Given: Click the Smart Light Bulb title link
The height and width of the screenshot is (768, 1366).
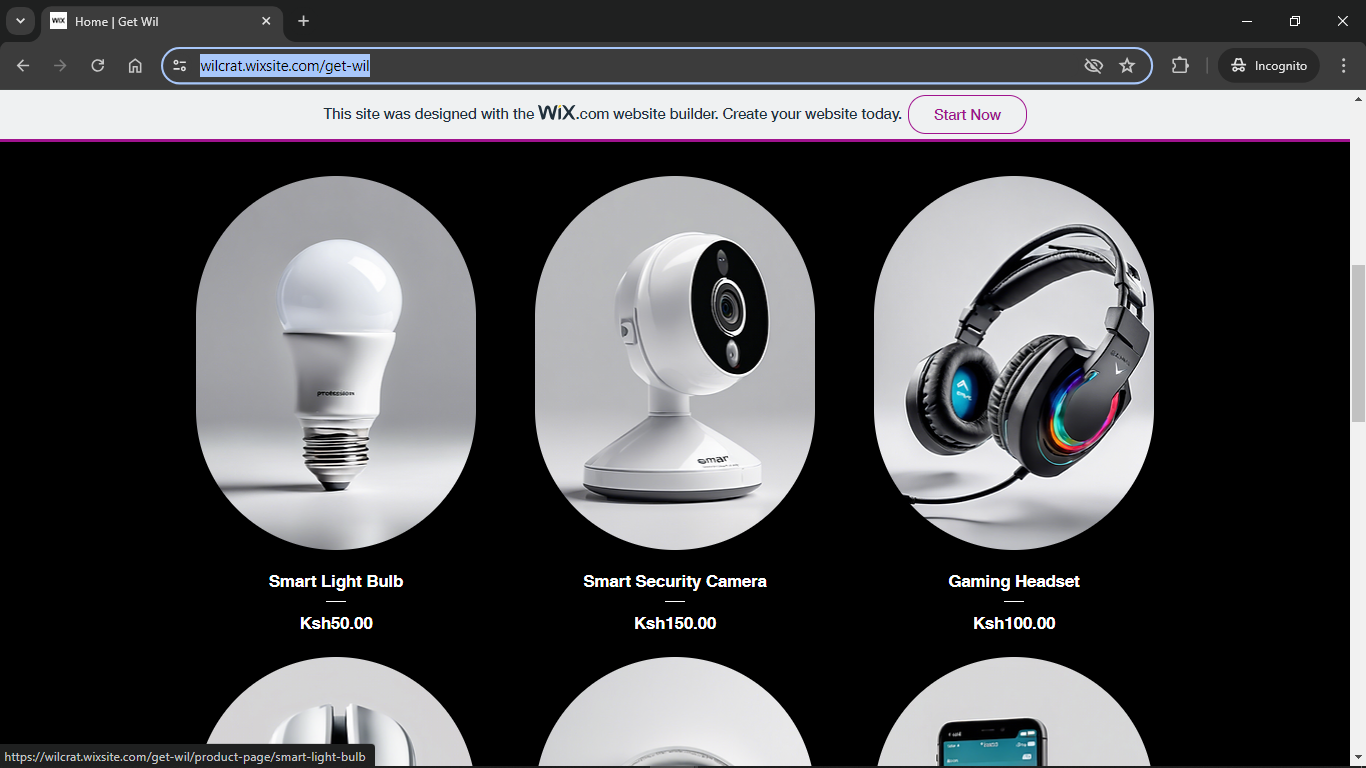Looking at the screenshot, I should tap(336, 581).
